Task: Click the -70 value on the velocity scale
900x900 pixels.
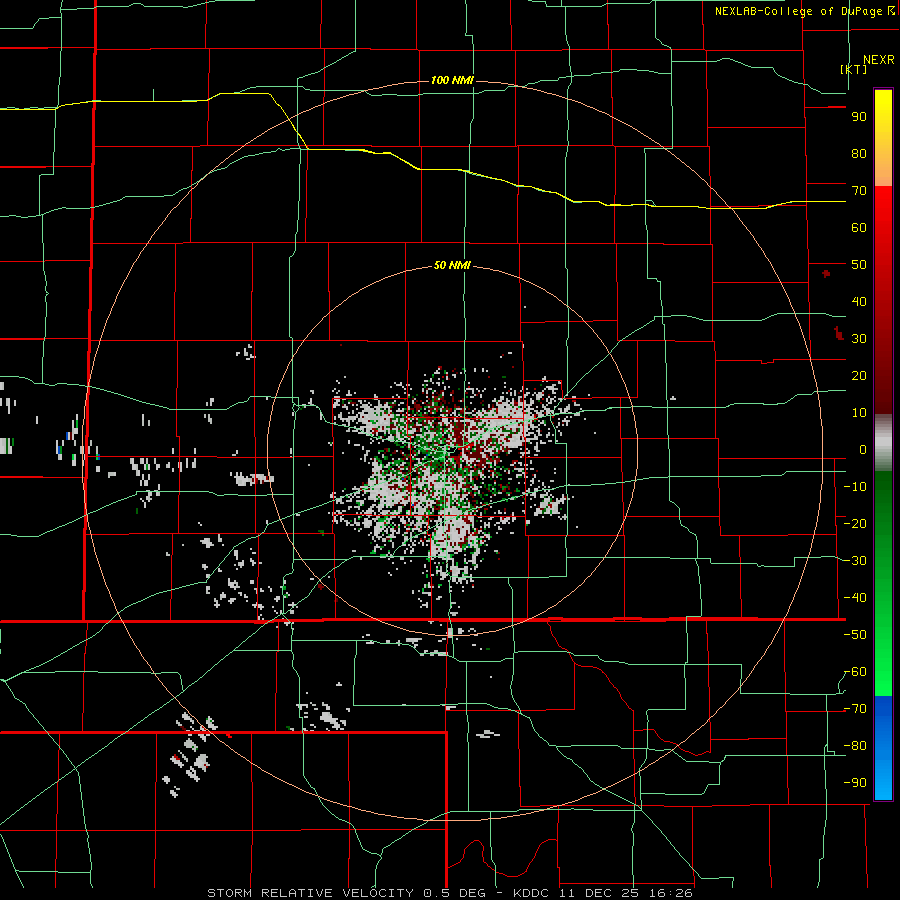Action: coord(855,709)
